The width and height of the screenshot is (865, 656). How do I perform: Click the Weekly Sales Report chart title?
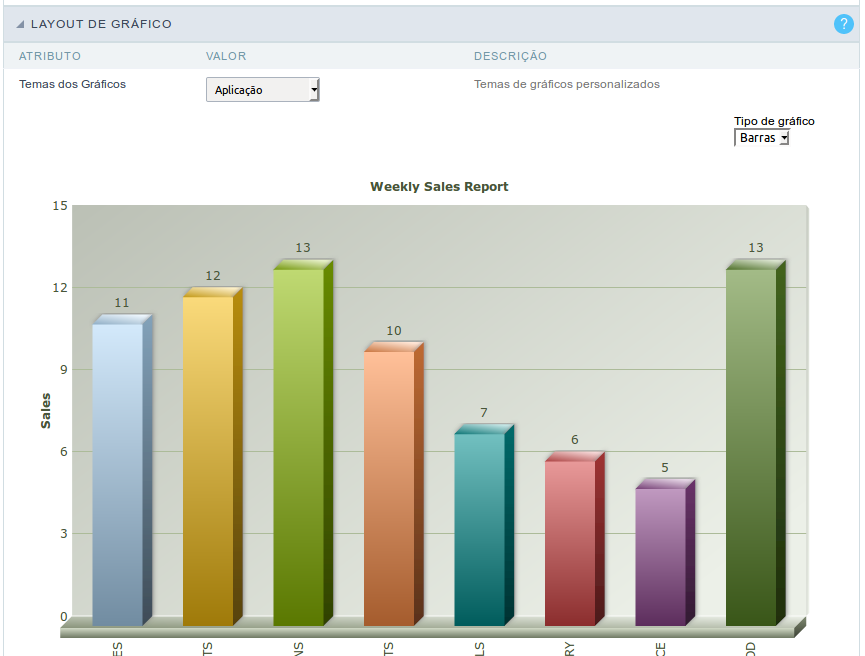439,186
